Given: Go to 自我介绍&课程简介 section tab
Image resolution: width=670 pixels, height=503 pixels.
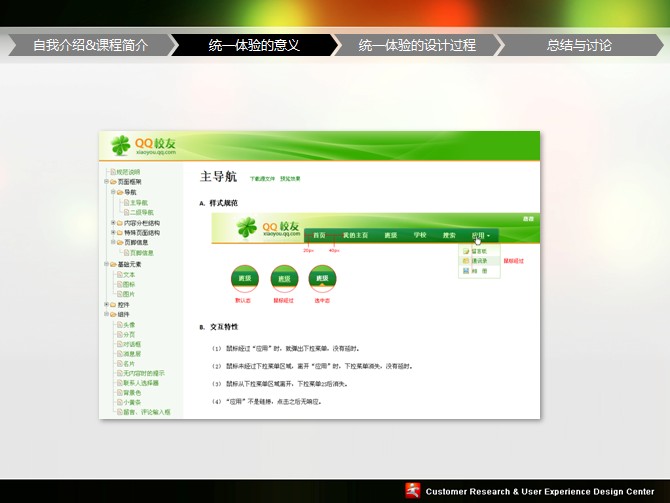Looking at the screenshot, I should click(x=91, y=45).
